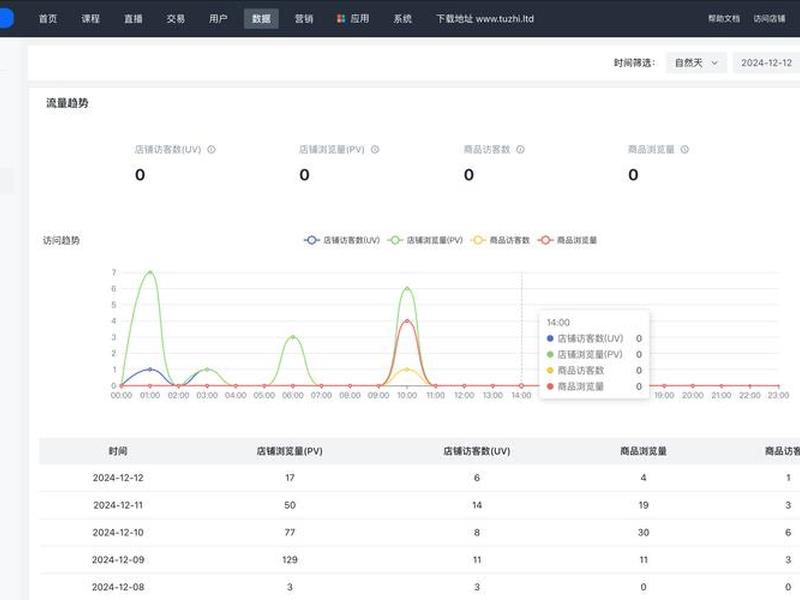This screenshot has height=600, width=800.
Task: Click PV value 77 in the table
Action: 290,533
